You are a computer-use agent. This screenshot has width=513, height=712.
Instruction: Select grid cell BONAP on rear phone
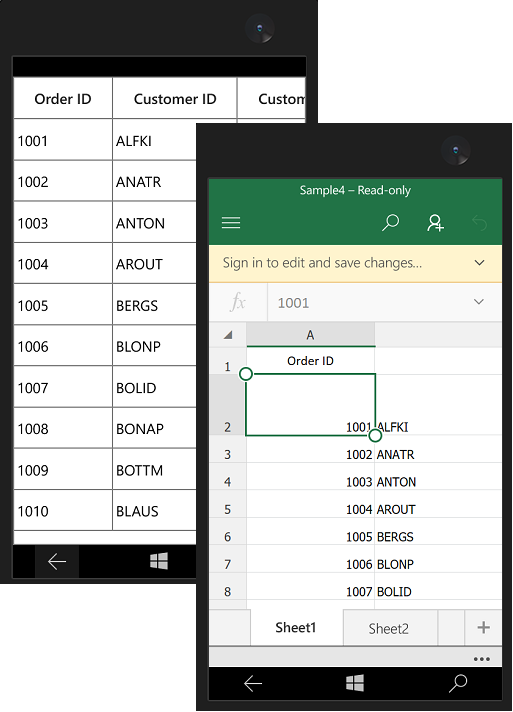point(154,429)
